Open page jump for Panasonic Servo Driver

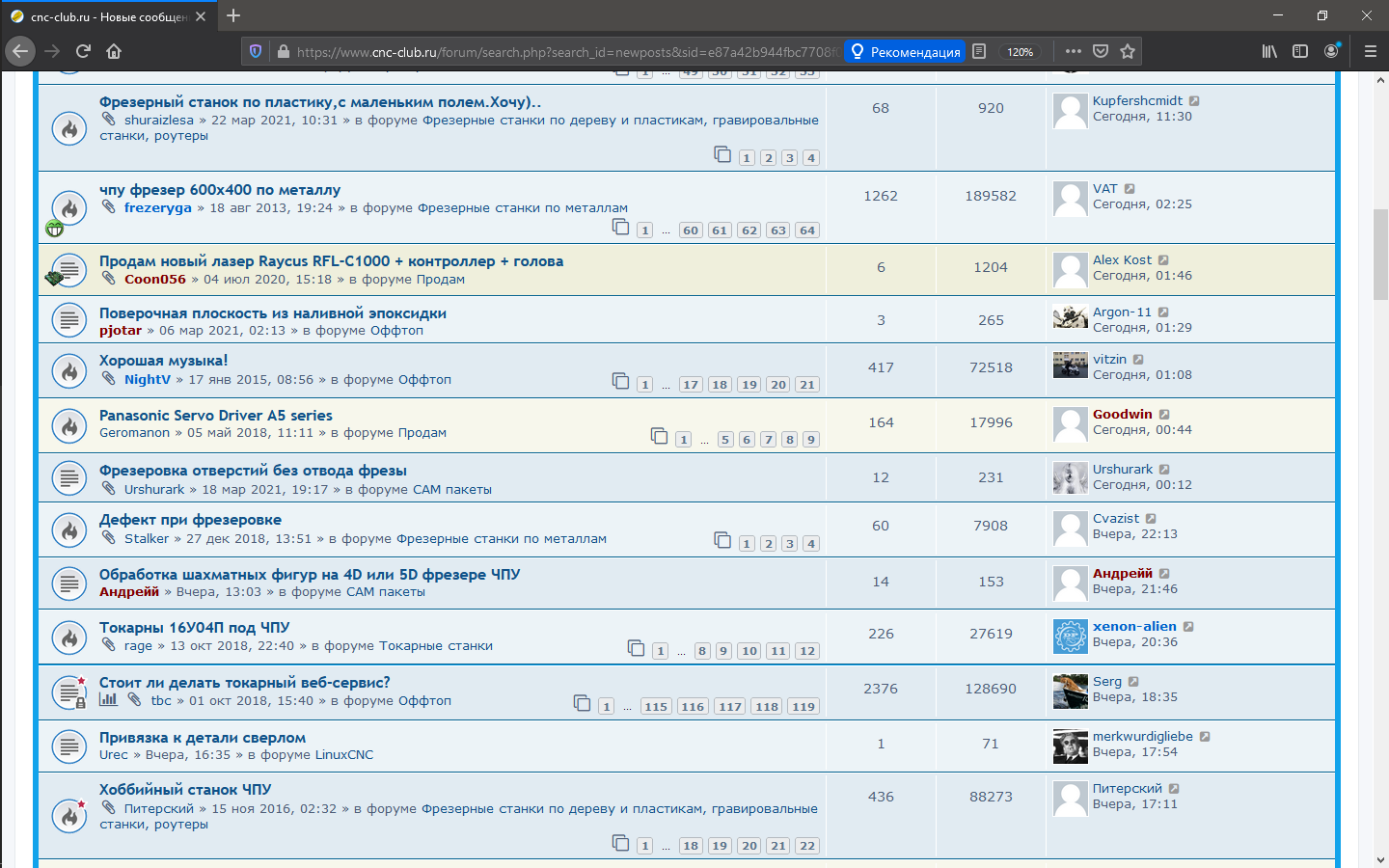click(x=660, y=436)
